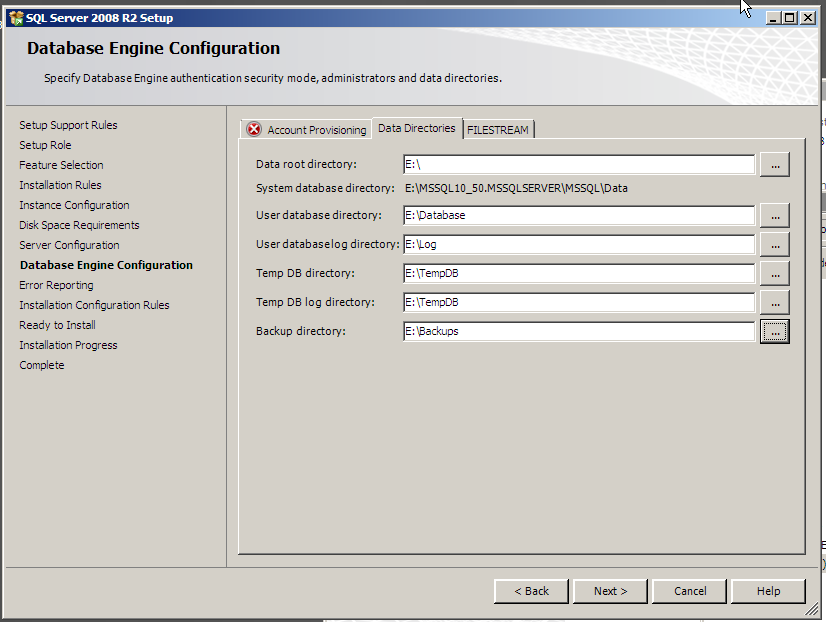Select the Ready to Install step
This screenshot has width=826, height=622.
point(57,325)
